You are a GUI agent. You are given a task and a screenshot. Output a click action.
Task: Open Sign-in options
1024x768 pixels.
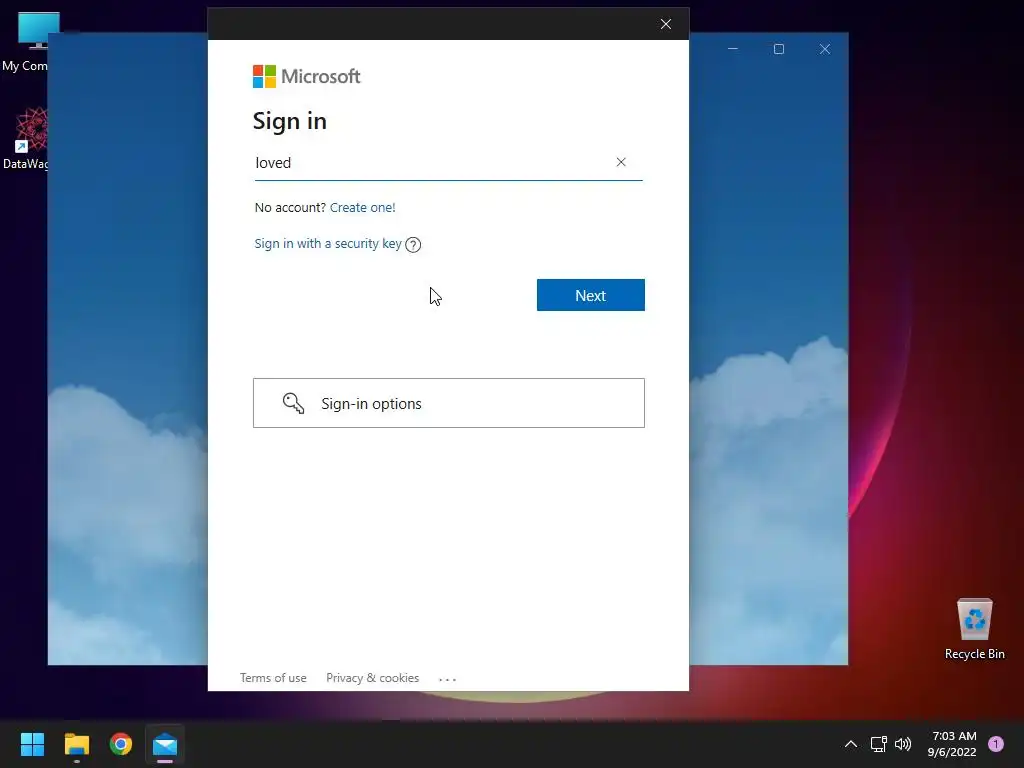pyautogui.click(x=449, y=403)
